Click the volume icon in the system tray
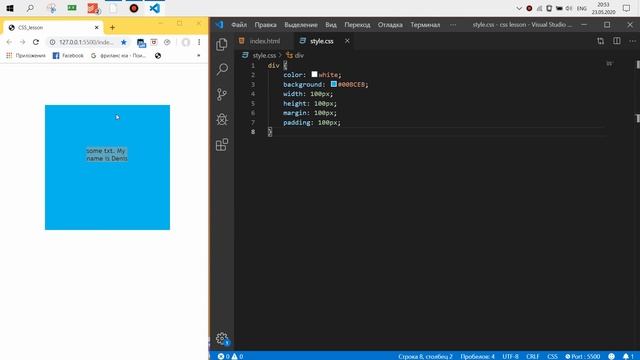The image size is (640, 360). click(569, 8)
